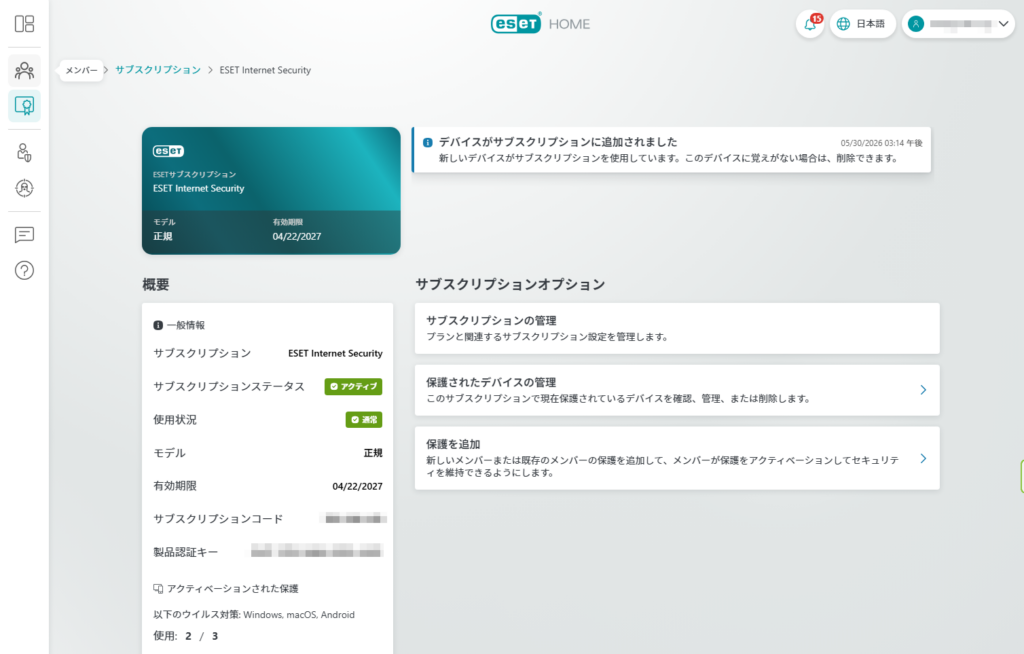Click the アクティブ status badge
Viewport: 1024px width, 654px height.
pos(353,386)
